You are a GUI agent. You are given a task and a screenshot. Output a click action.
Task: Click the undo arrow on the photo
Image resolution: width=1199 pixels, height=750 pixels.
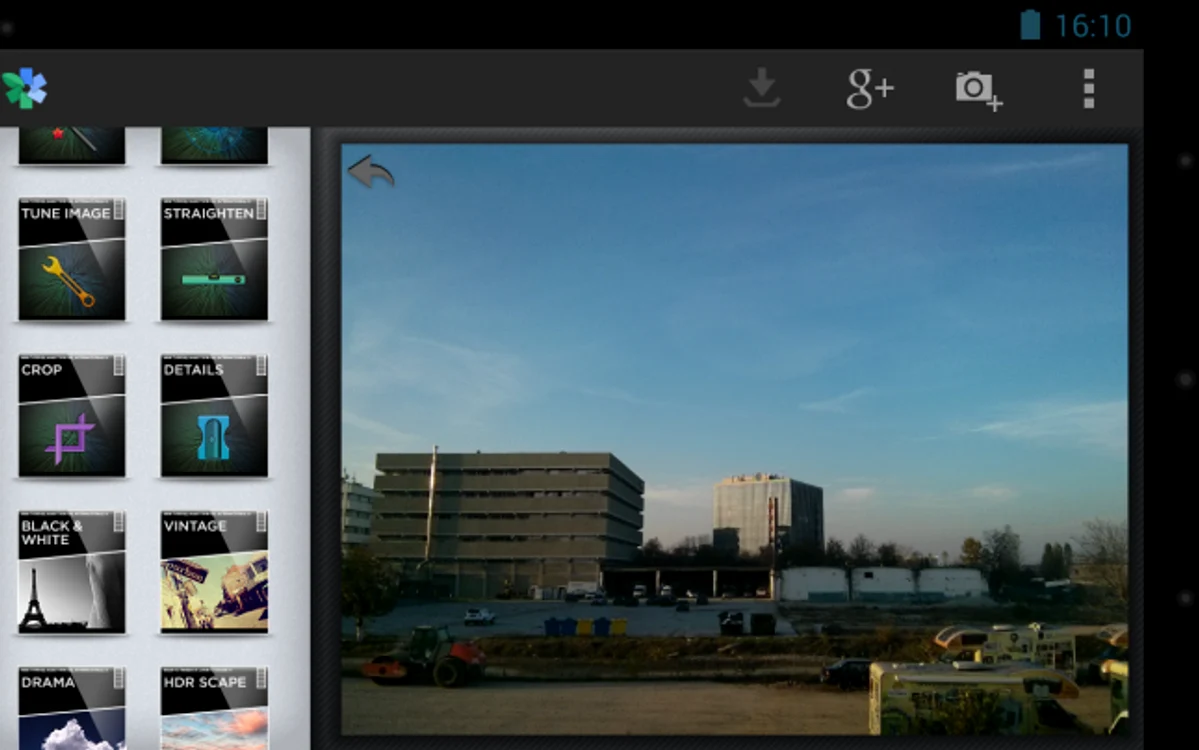(371, 171)
